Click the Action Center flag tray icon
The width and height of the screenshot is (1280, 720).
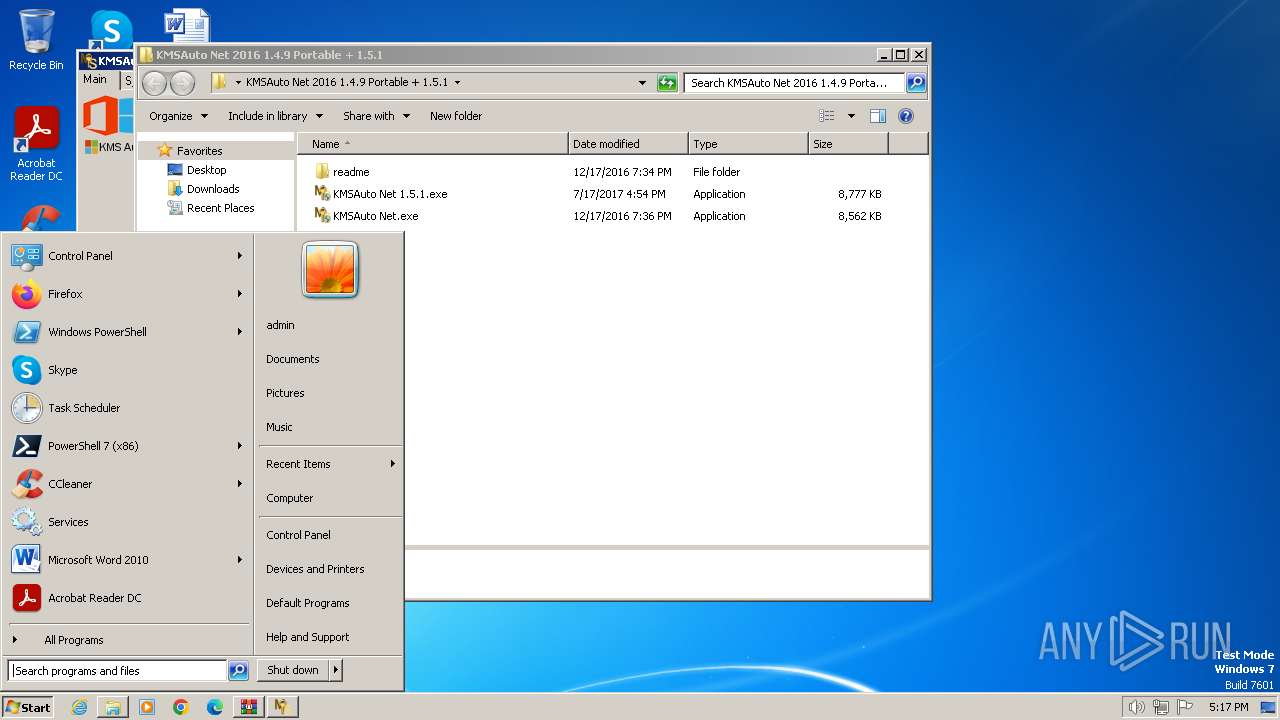1185,707
